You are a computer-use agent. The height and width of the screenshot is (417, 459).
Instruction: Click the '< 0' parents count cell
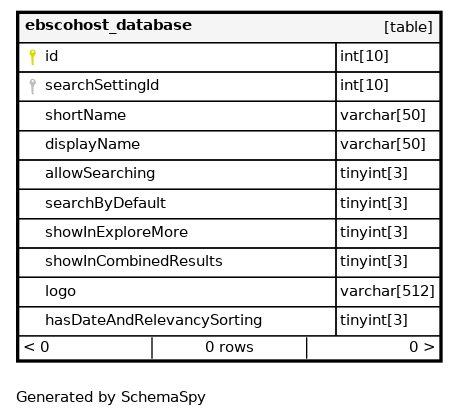pos(85,348)
